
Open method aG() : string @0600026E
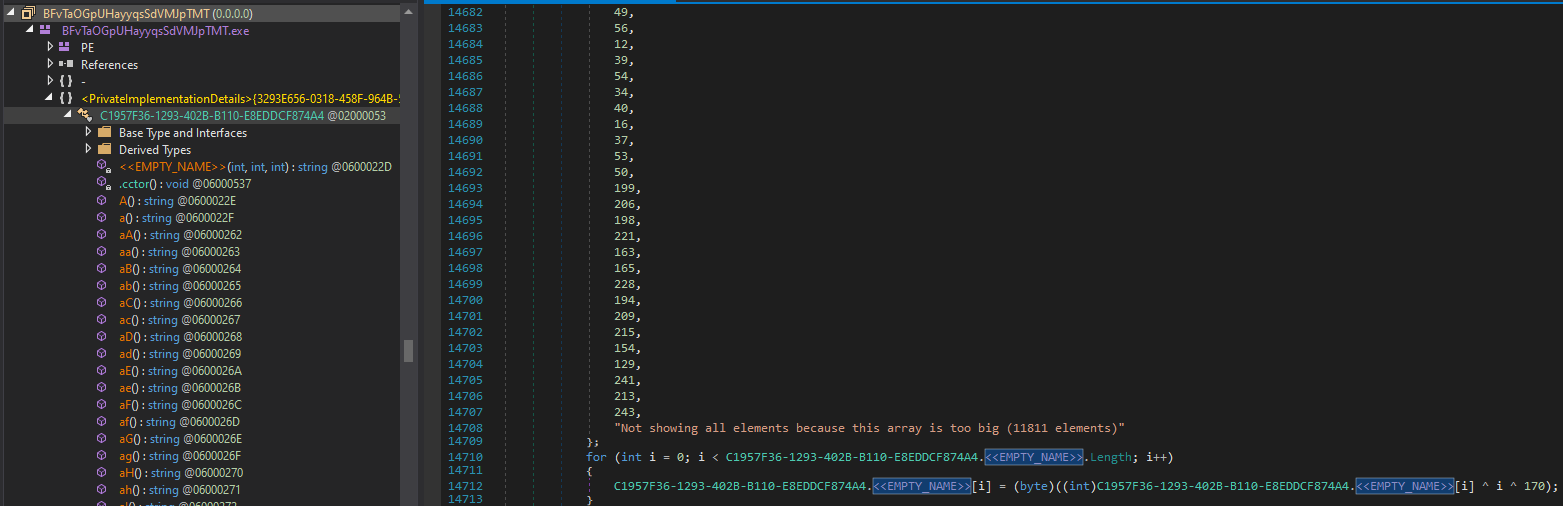click(180, 438)
